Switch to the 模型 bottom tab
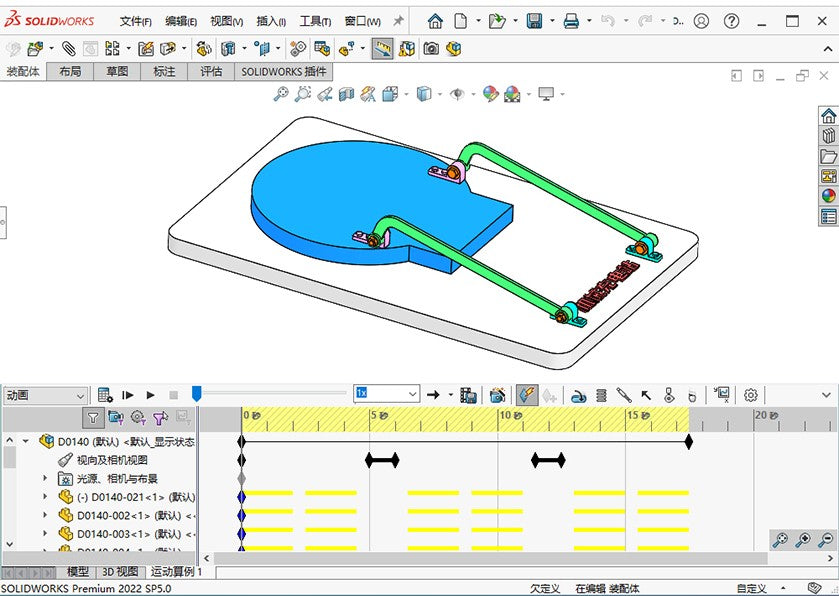 pos(78,572)
